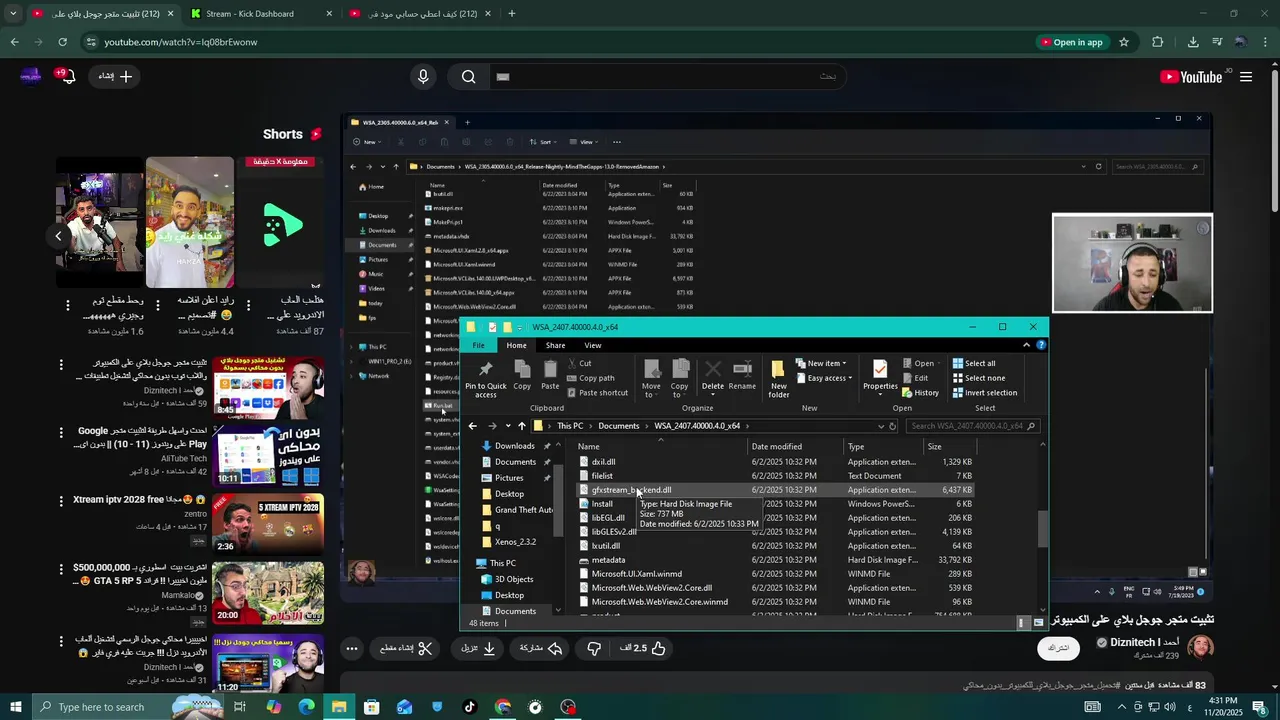Click the Paste icon in ribbon

[550, 376]
